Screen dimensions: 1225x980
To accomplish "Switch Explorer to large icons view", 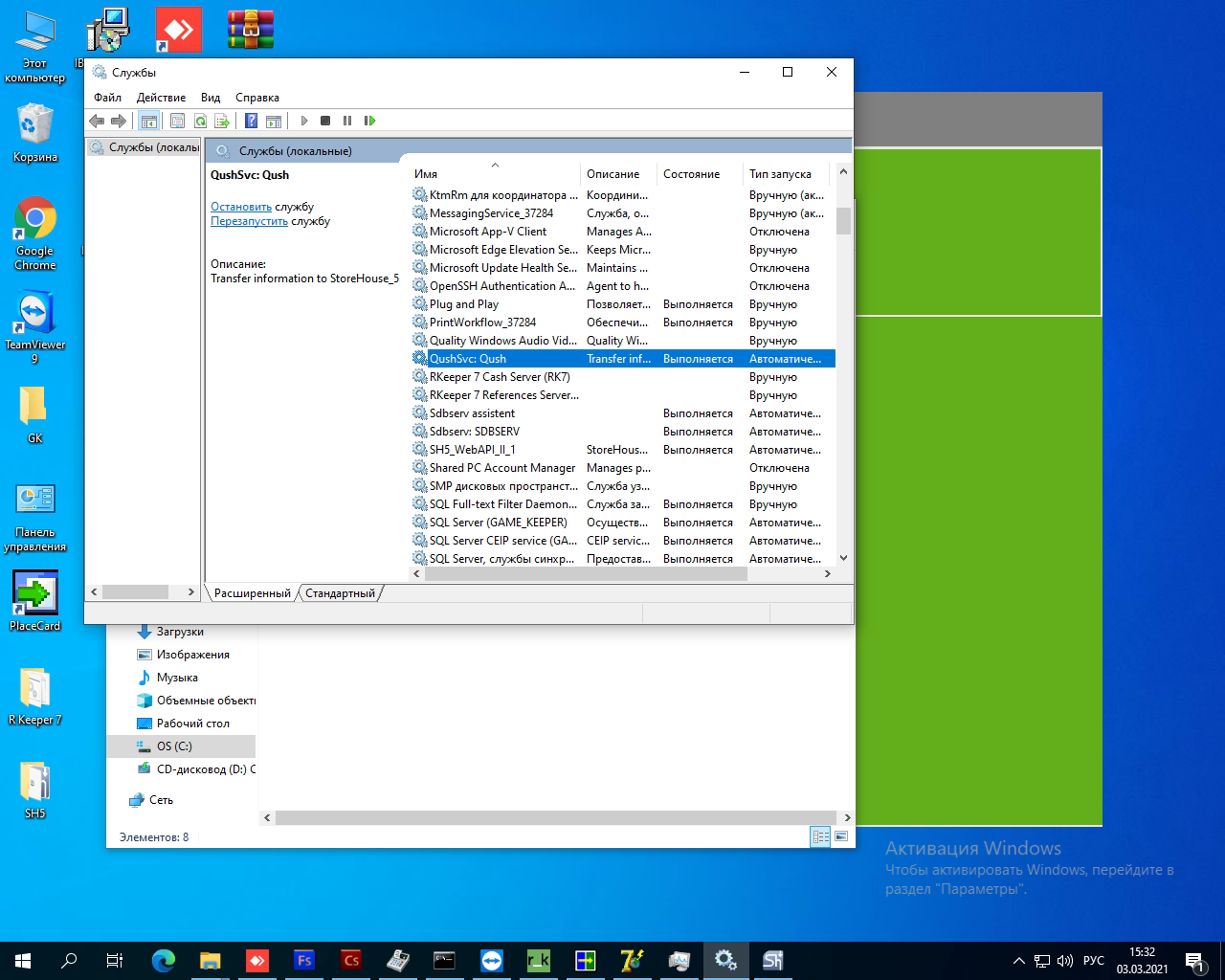I will click(841, 836).
